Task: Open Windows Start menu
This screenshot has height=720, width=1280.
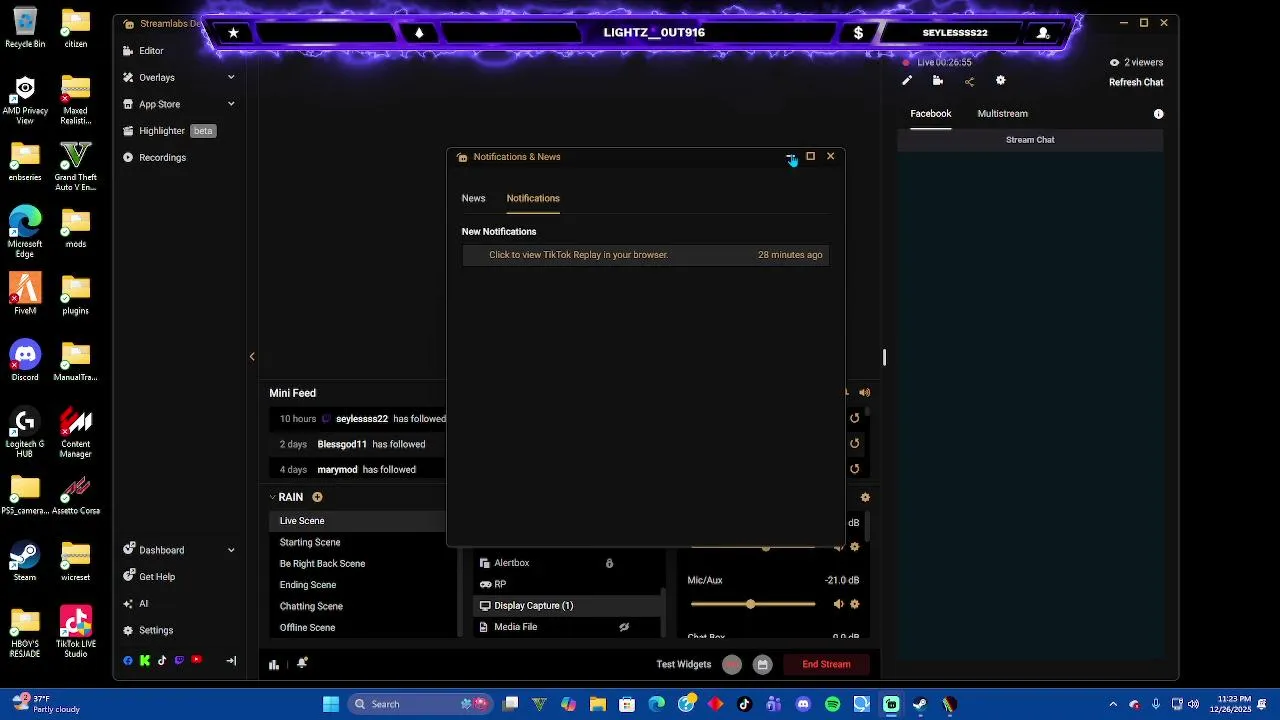Action: pos(331,704)
